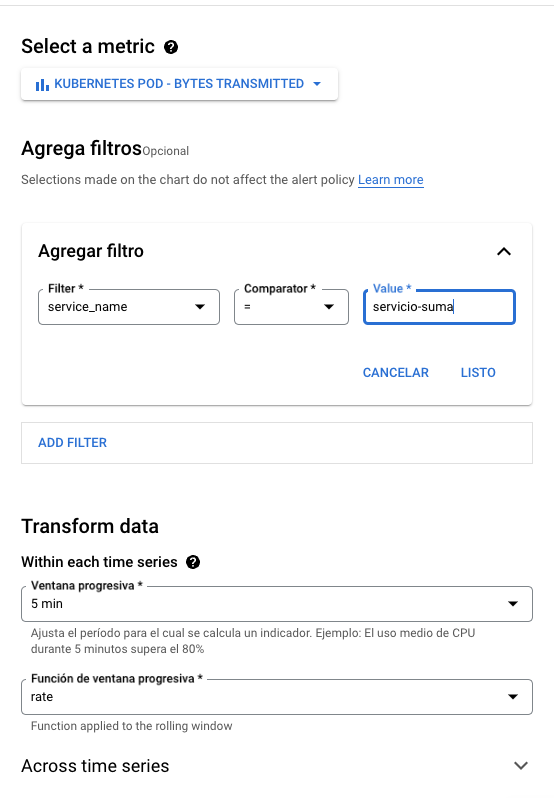Click the arrow in Ventana progresiva field
The image size is (554, 798).
(513, 604)
